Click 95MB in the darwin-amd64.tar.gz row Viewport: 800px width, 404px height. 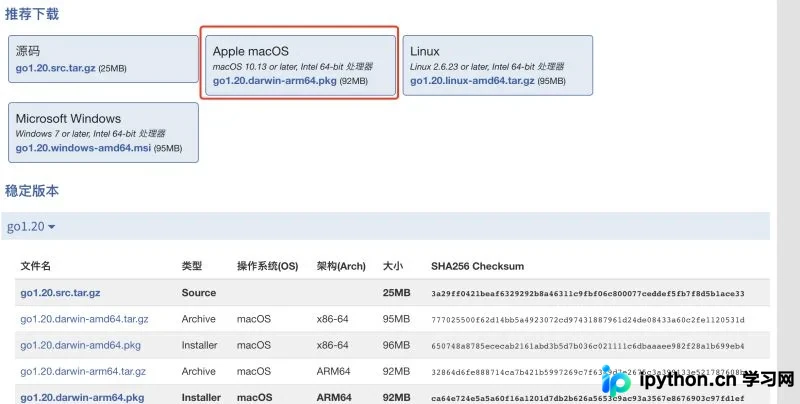[396, 319]
